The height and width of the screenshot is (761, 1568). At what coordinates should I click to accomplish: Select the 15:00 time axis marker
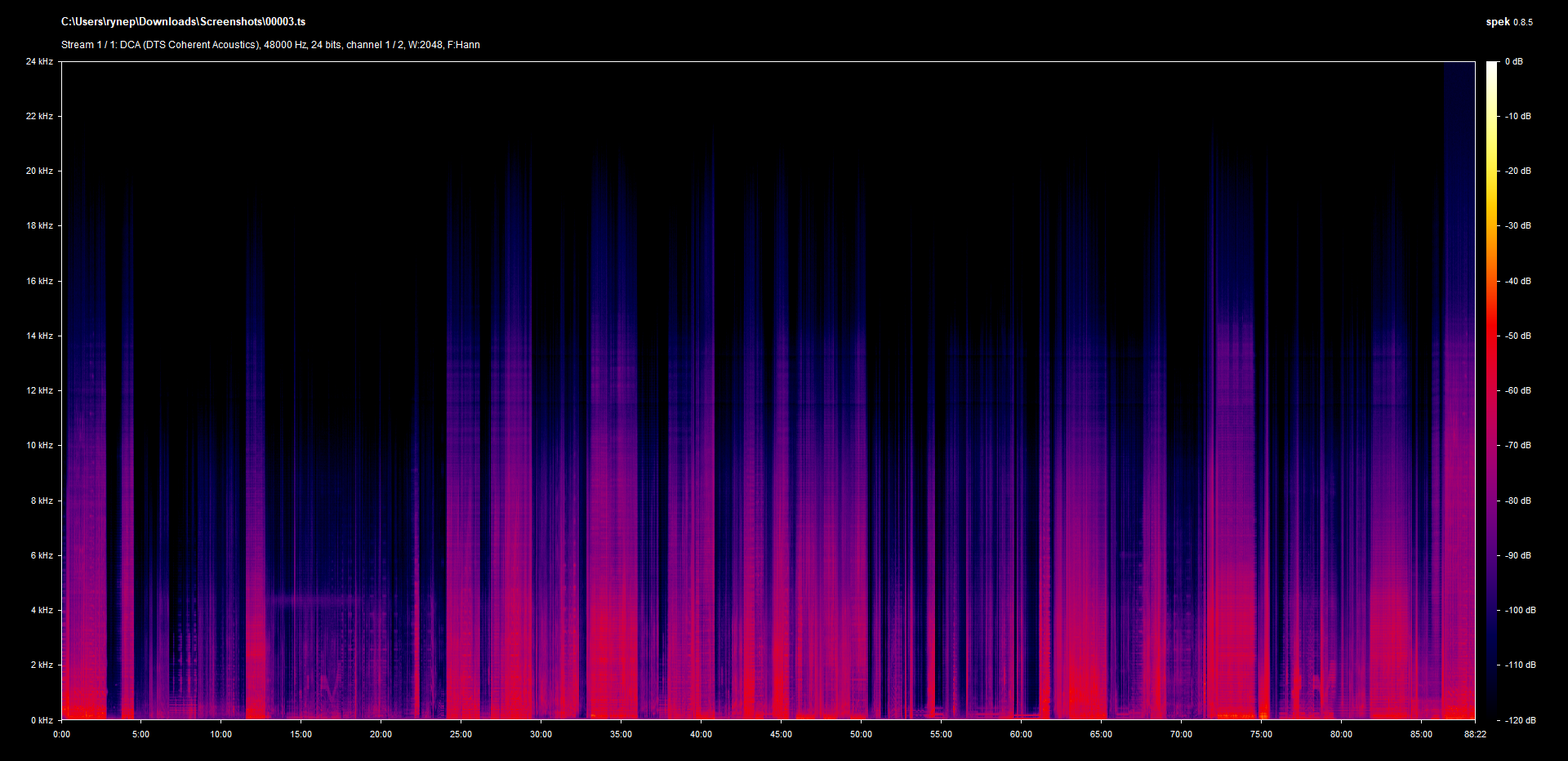(x=301, y=735)
